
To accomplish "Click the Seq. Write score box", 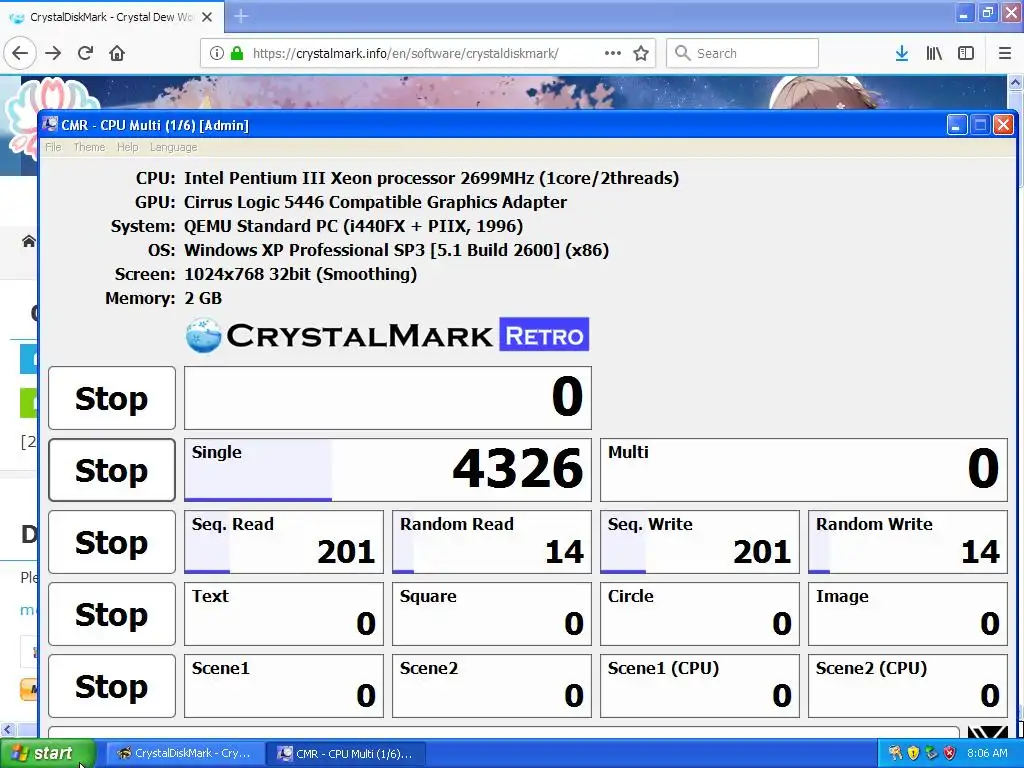I will click(x=699, y=542).
